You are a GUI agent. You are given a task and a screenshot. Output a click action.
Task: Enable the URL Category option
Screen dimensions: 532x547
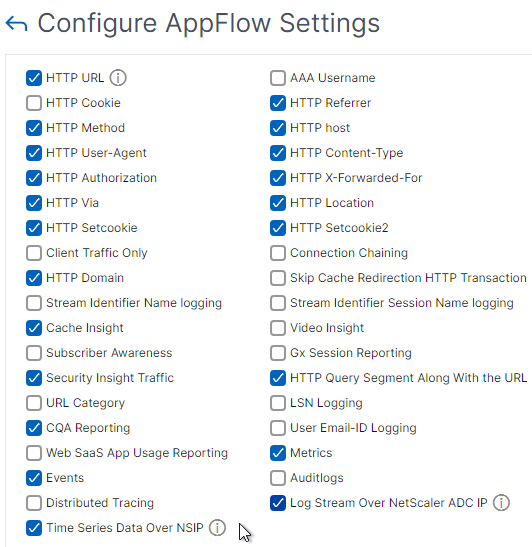click(x=34, y=403)
